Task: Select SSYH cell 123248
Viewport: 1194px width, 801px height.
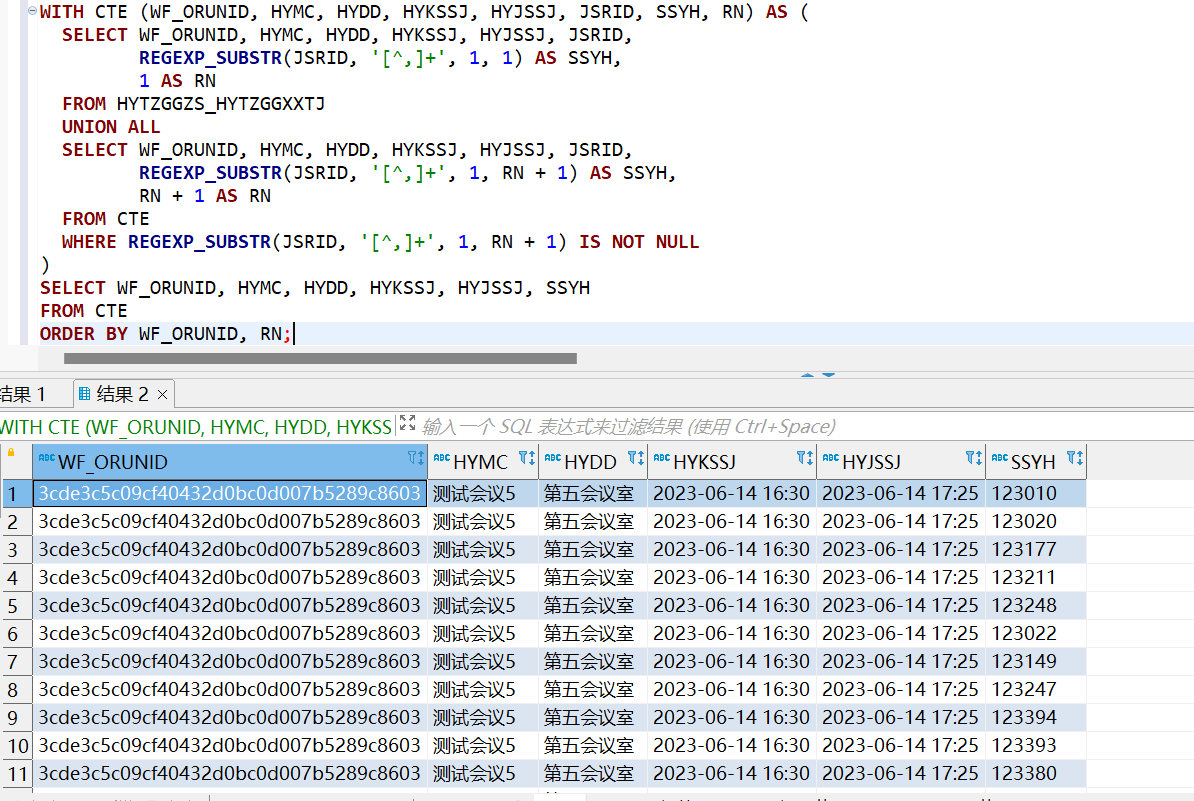Action: point(1036,605)
